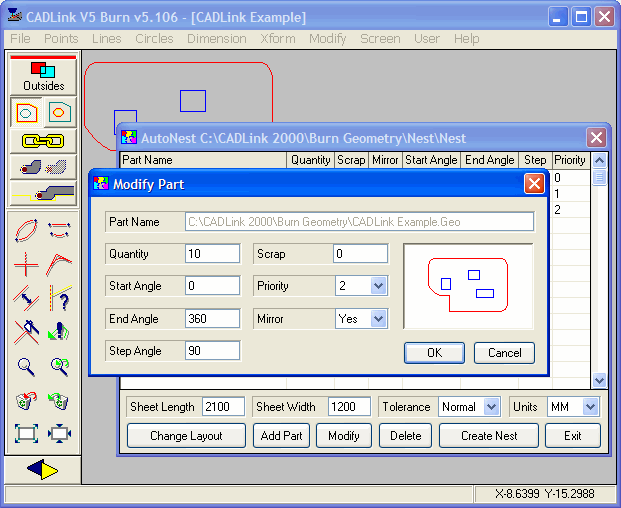Open the Xform menu
621x508 pixels.
click(x=278, y=39)
